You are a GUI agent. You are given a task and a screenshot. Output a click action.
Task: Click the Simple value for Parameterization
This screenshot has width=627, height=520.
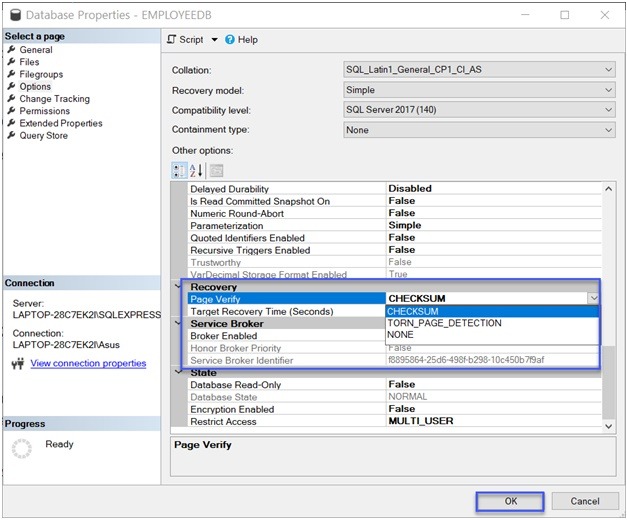click(405, 225)
